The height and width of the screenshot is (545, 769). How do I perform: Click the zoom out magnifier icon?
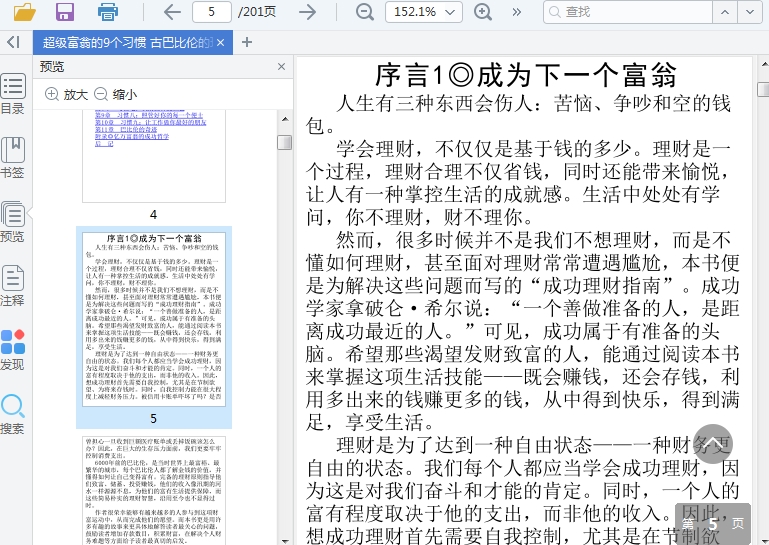365,12
